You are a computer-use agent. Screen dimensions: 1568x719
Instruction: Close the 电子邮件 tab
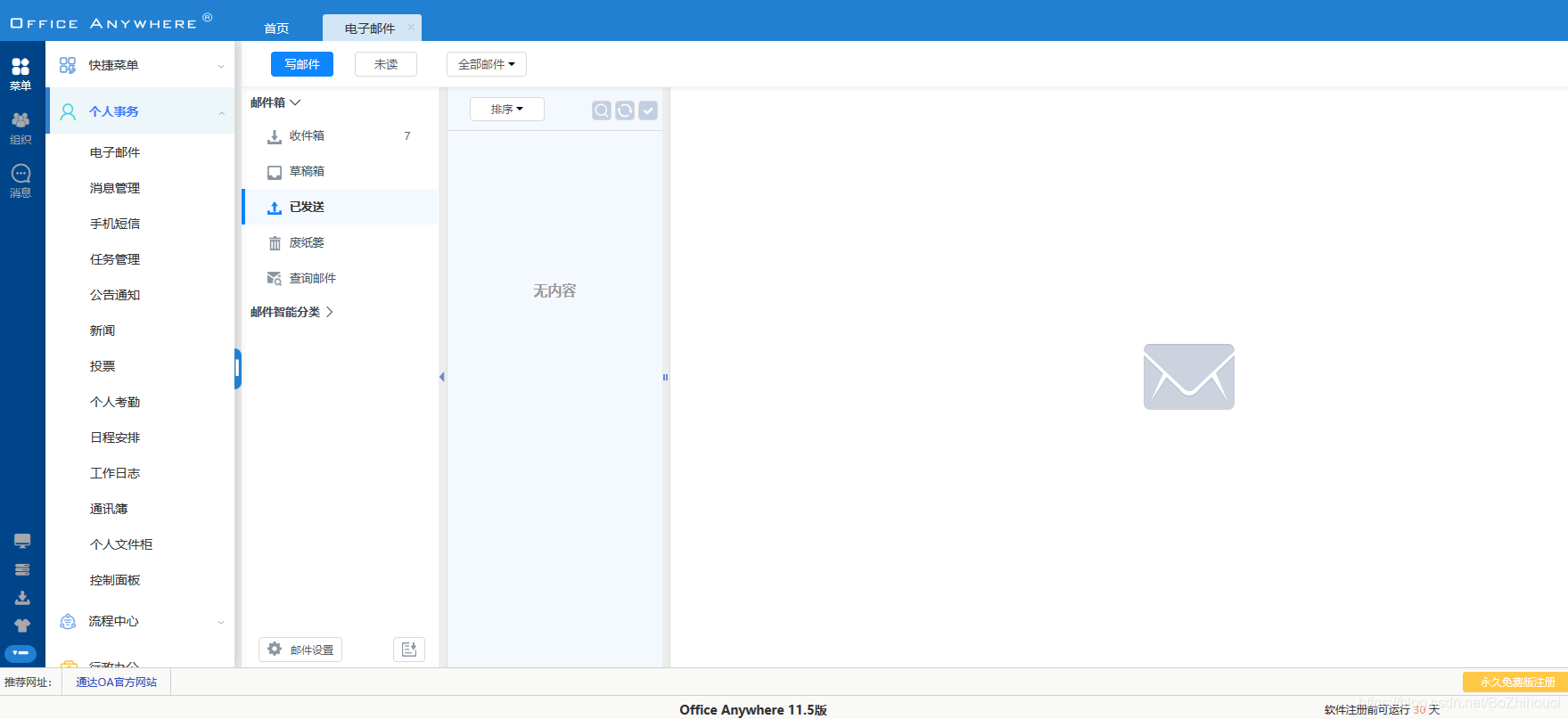pos(411,28)
